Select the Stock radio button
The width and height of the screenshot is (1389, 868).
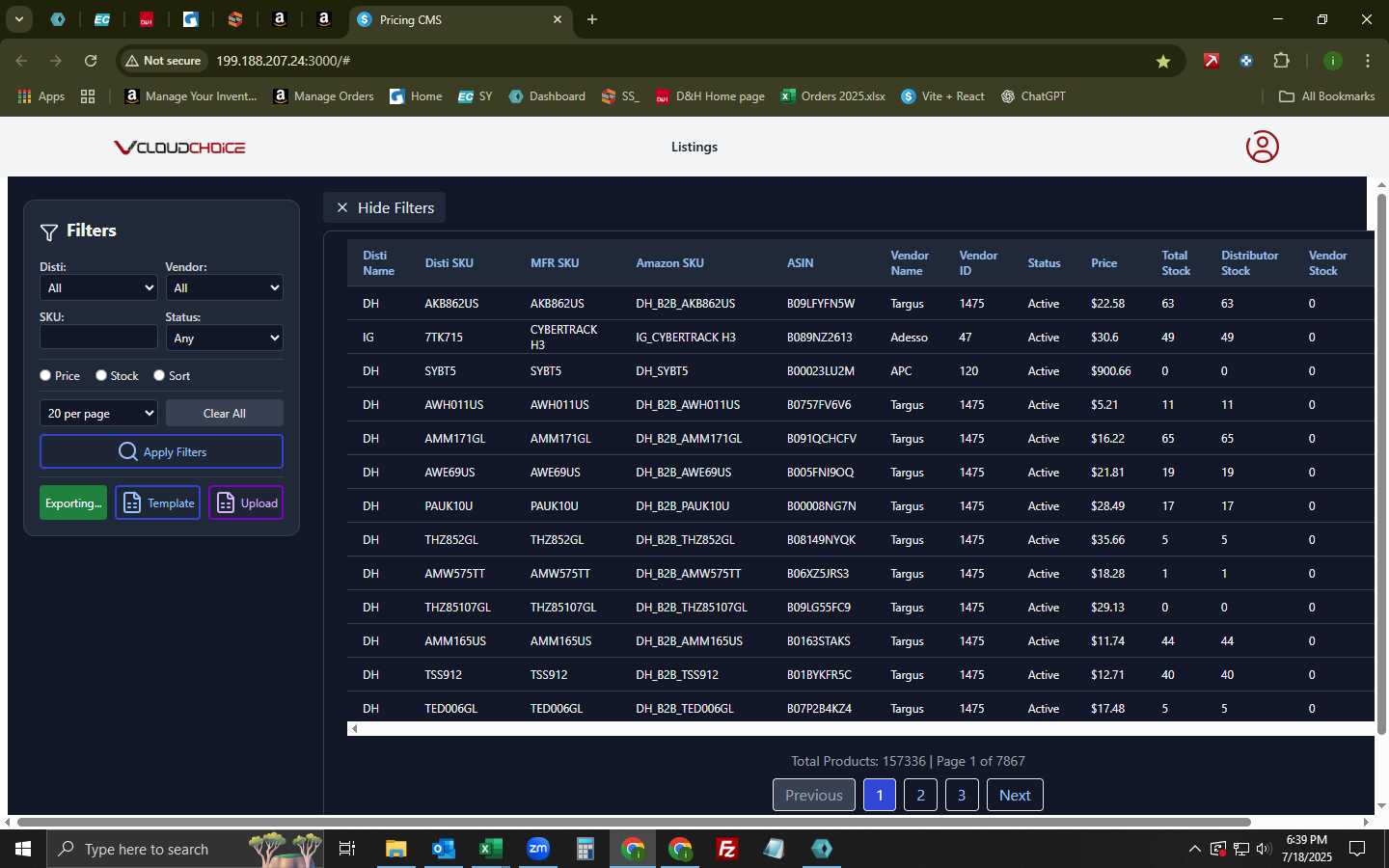101,375
